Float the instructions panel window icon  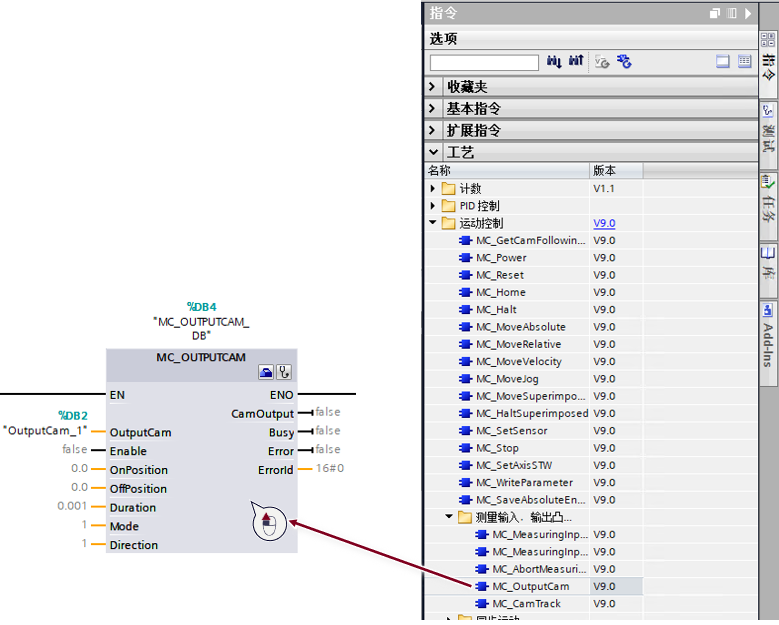pos(714,13)
